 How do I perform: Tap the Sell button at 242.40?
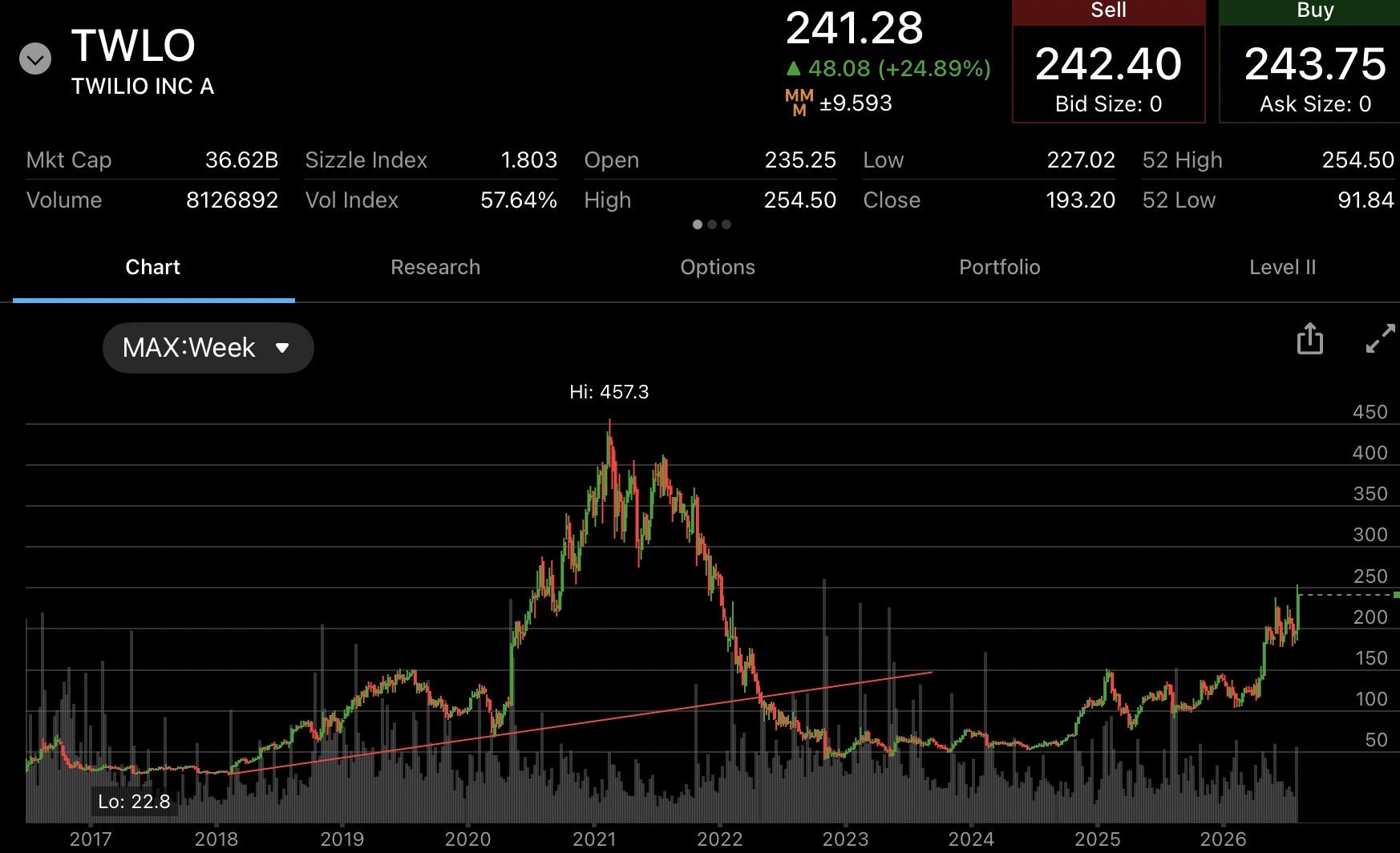point(1109,62)
